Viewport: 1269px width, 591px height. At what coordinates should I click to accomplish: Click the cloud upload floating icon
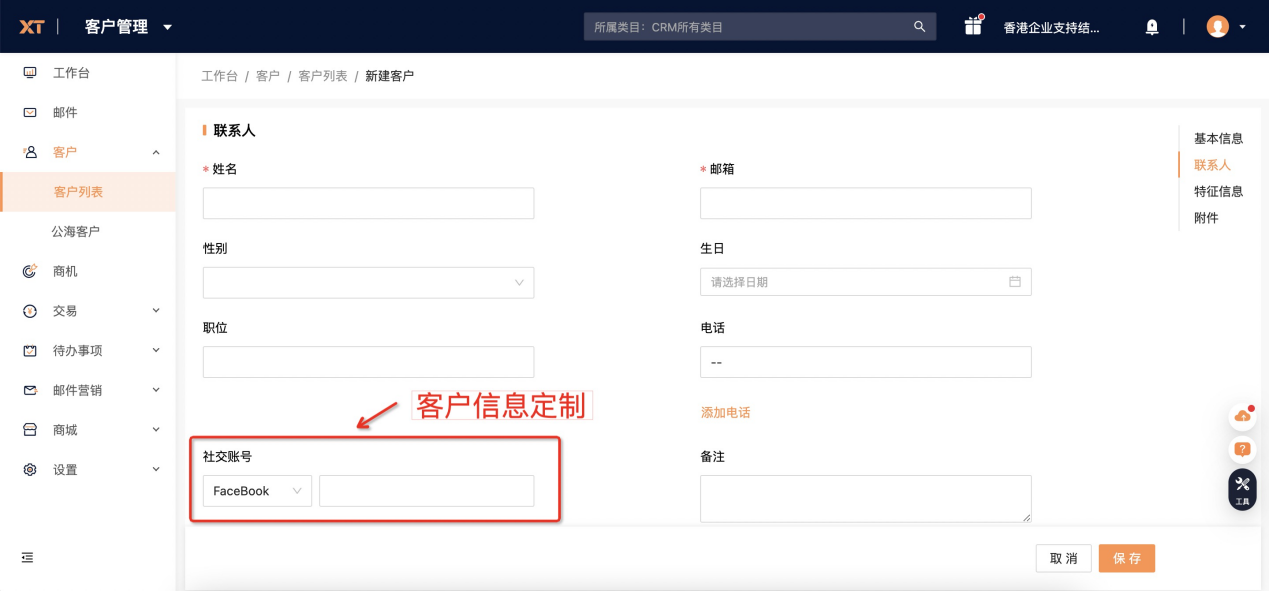coord(1242,416)
